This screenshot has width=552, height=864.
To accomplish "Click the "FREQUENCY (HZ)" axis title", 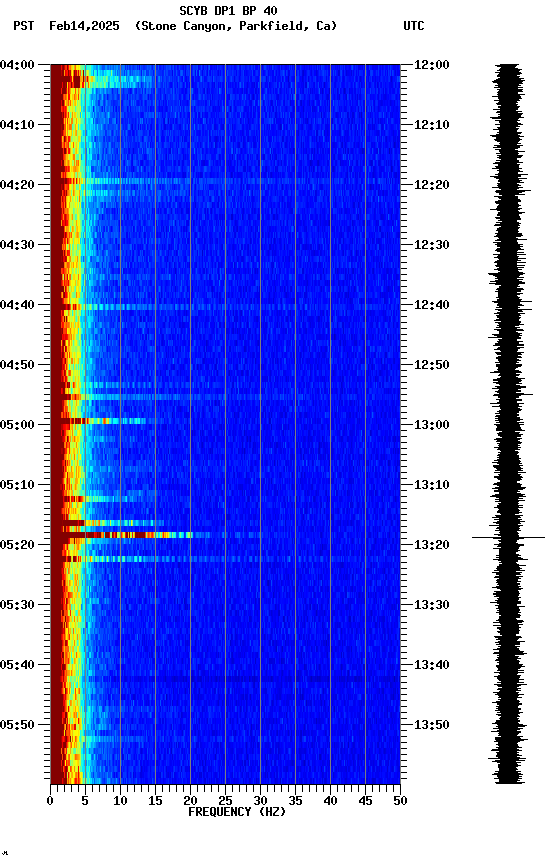I will click(237, 812).
